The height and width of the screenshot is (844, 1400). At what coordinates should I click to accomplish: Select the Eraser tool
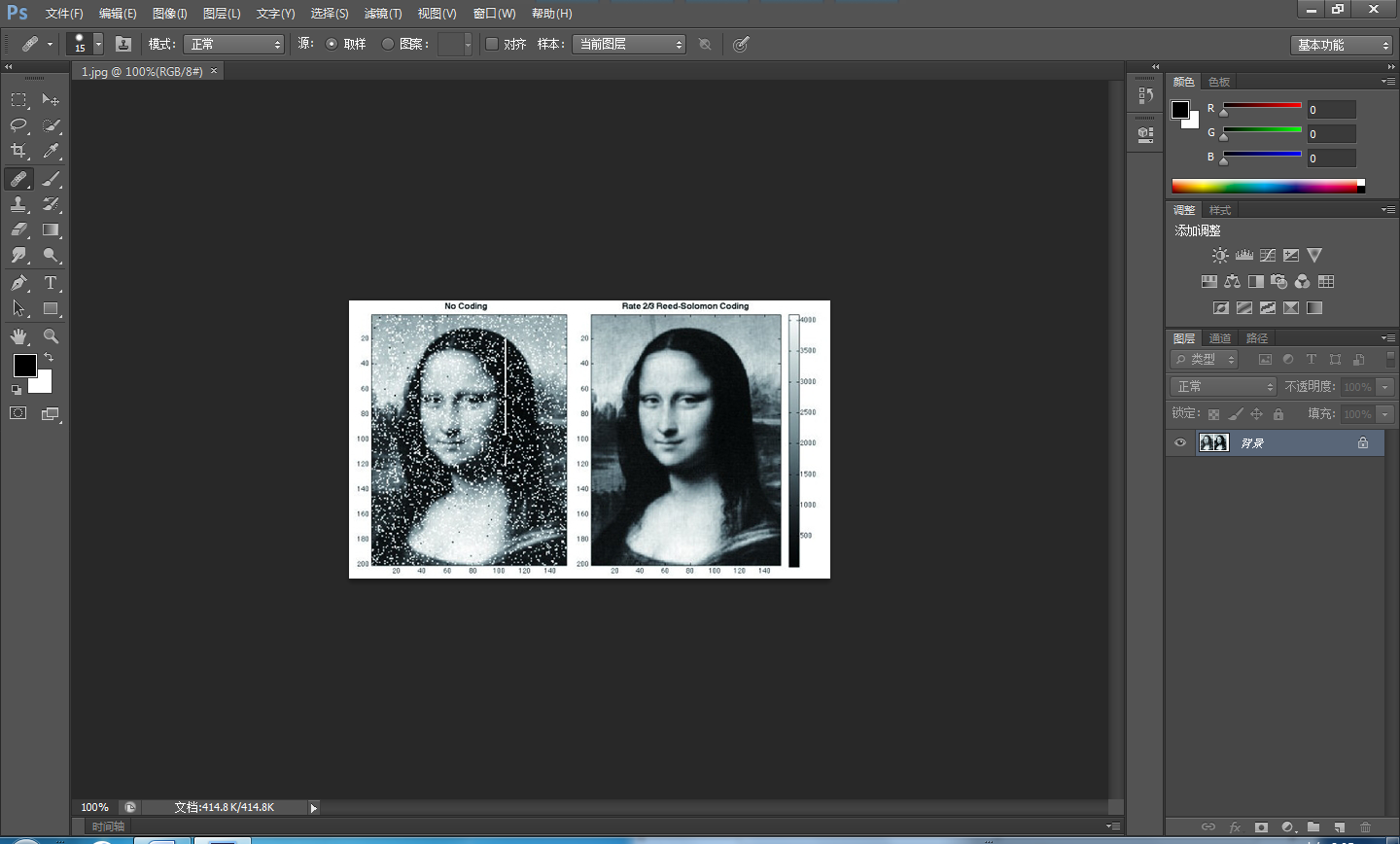pyautogui.click(x=18, y=229)
